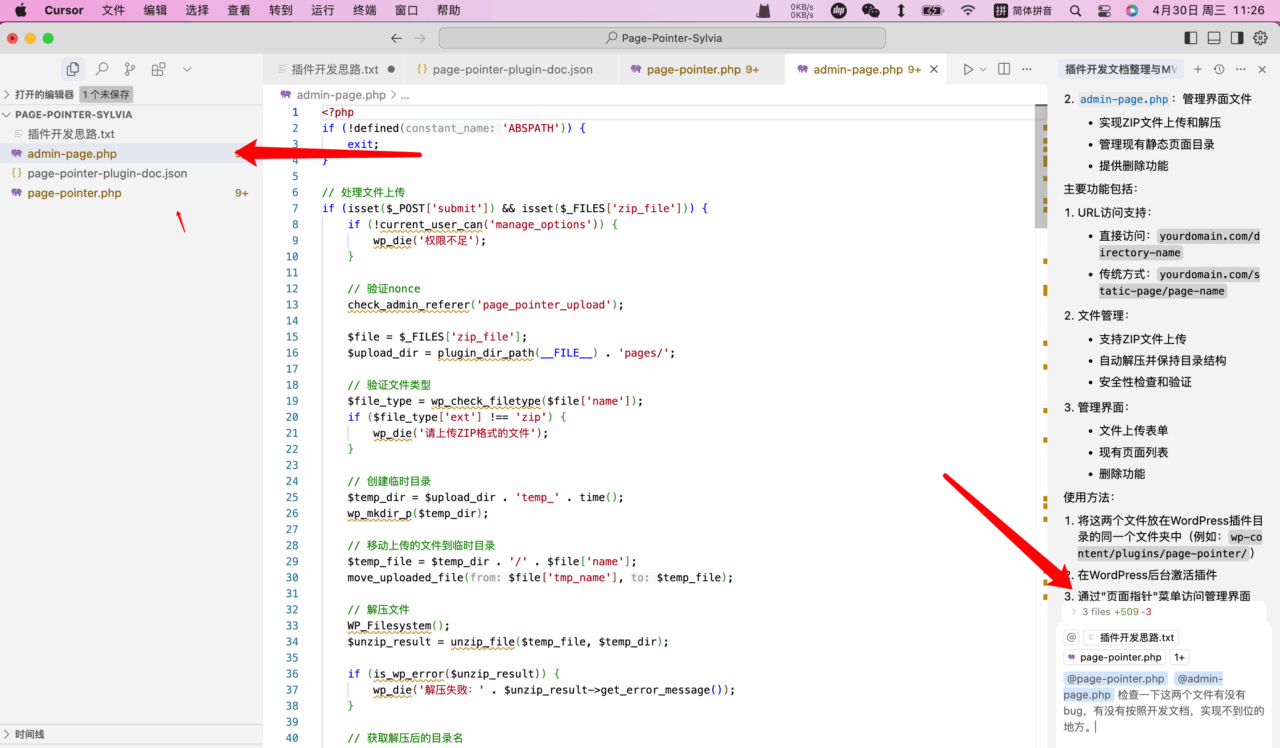This screenshot has width=1280, height=748.
Task: Go back with the left arrow
Action: pyautogui.click(x=396, y=38)
